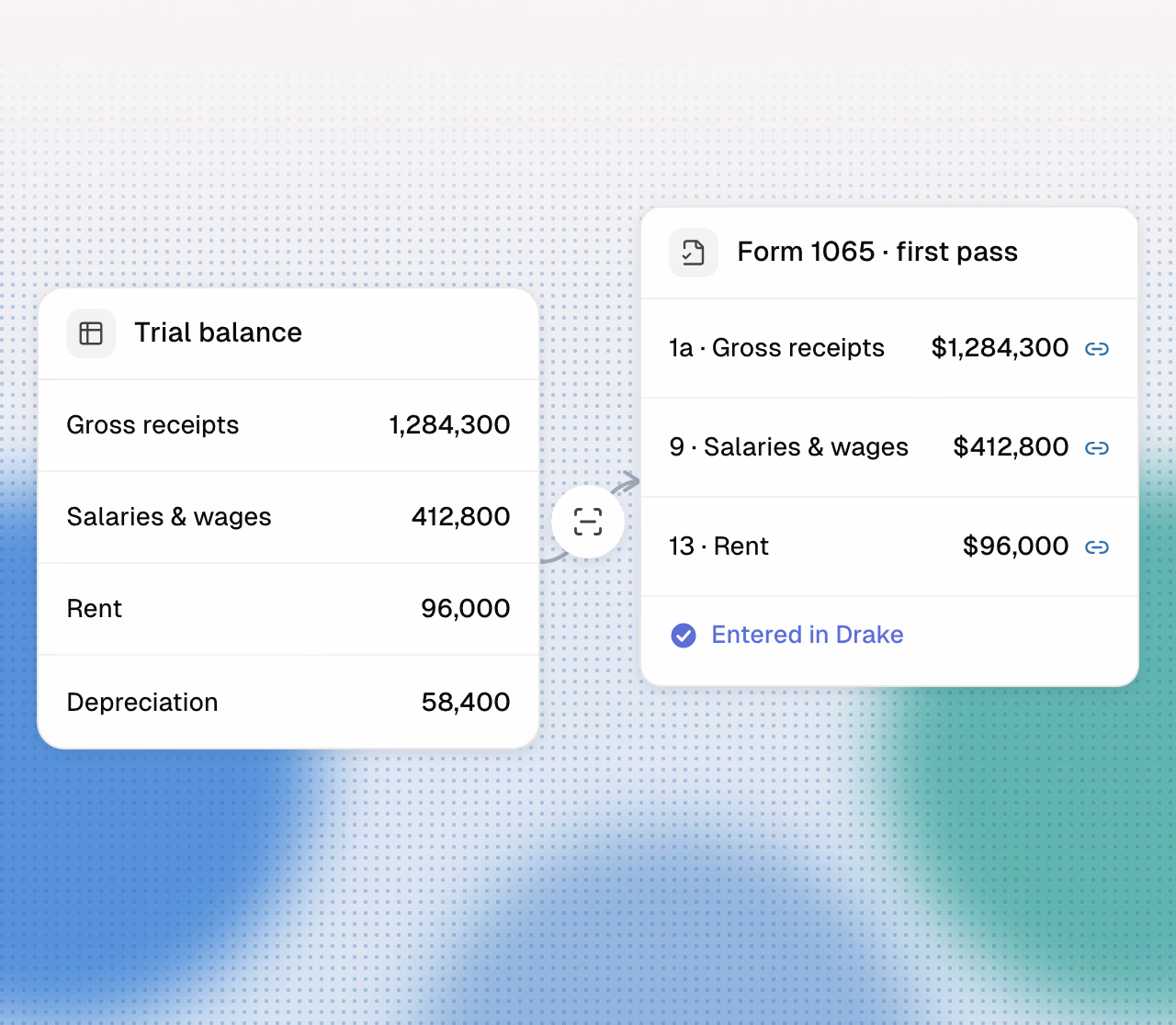Viewport: 1176px width, 1025px height.
Task: Click the 9 · Salaries & wages line label
Action: 788,447
